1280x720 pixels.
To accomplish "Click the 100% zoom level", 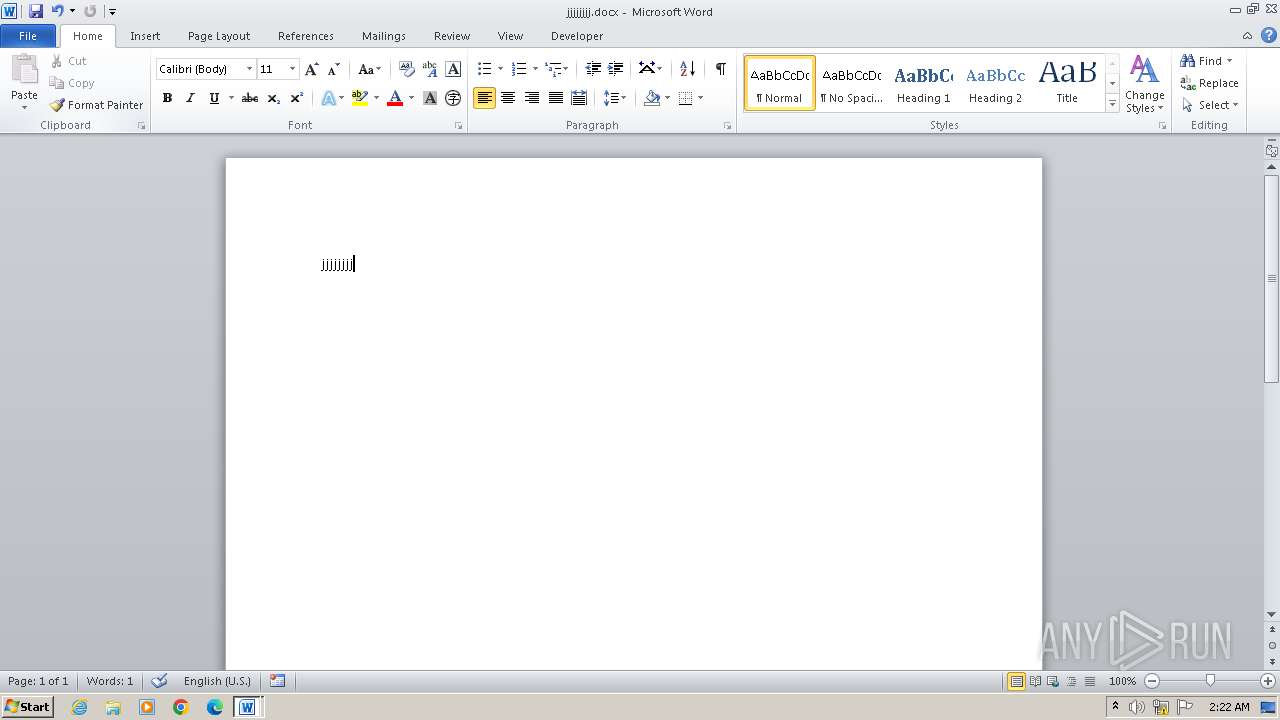I will 1122,681.
